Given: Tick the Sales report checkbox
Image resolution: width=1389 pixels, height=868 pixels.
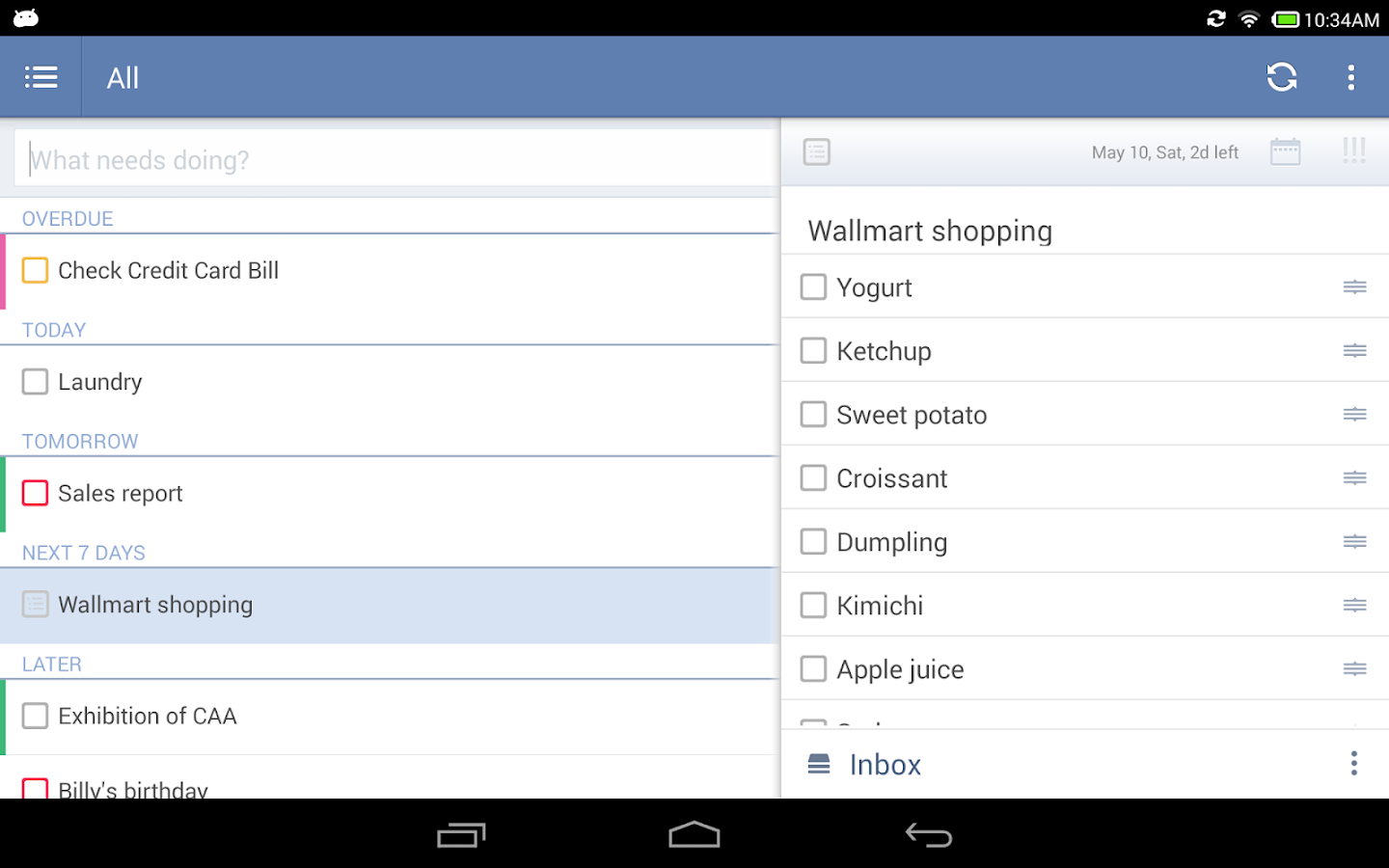Looking at the screenshot, I should 36,493.
